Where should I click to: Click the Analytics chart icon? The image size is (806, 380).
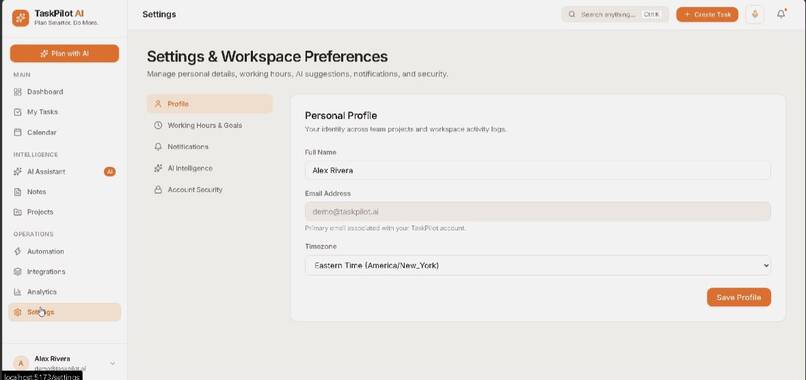pos(17,292)
